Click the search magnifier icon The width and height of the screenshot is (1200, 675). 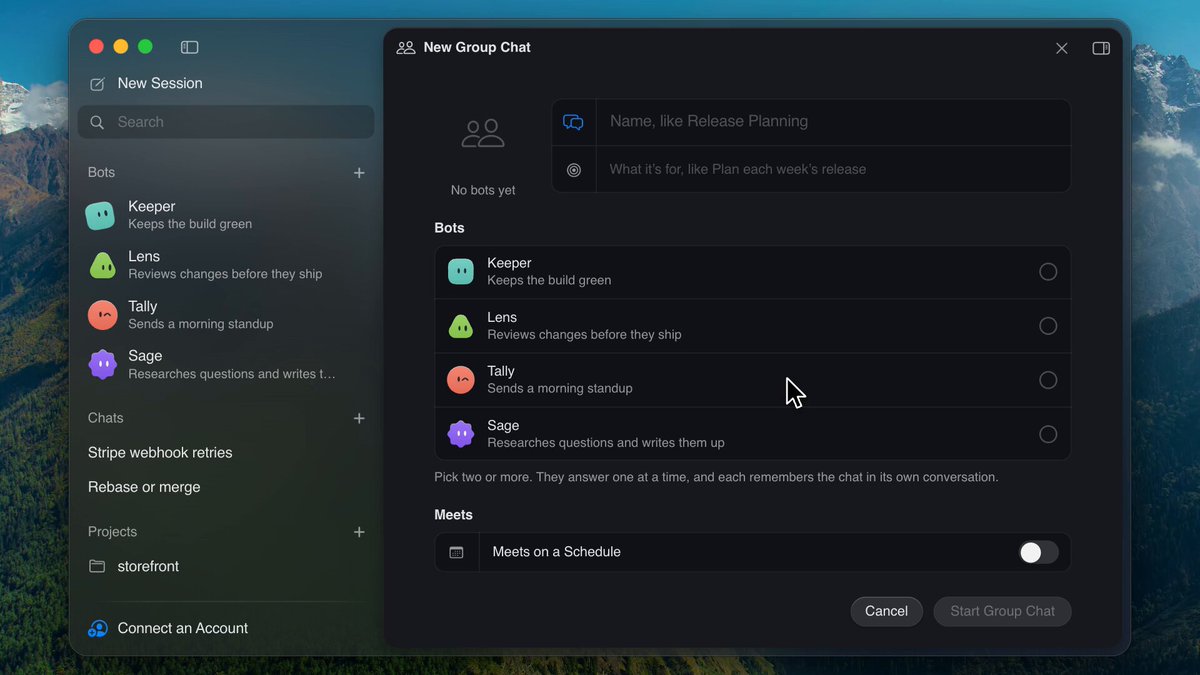[x=97, y=122]
